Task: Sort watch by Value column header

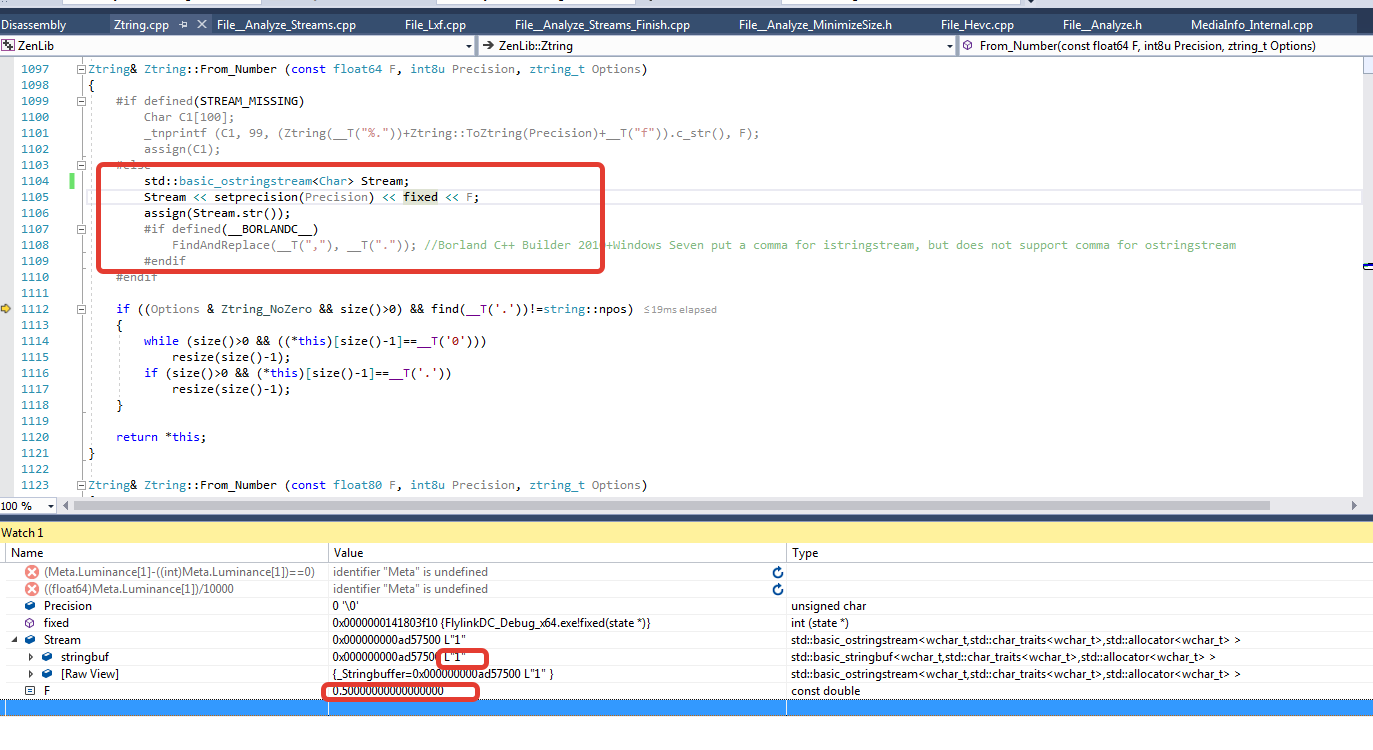Action: tap(557, 553)
